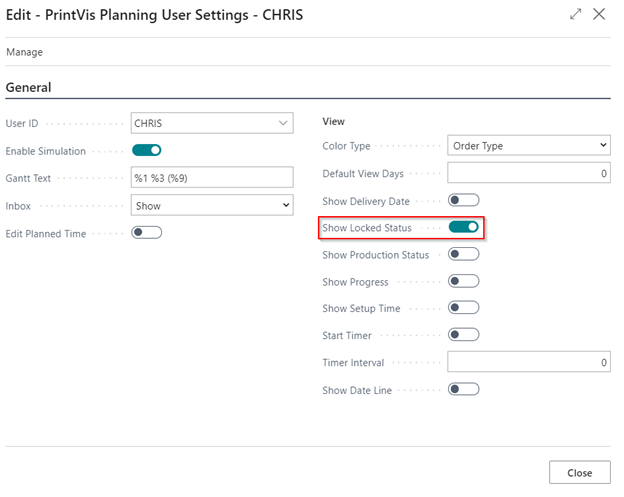Enable Show Setup Time toggle
Viewport: 624px width, 497px height.
(464, 308)
